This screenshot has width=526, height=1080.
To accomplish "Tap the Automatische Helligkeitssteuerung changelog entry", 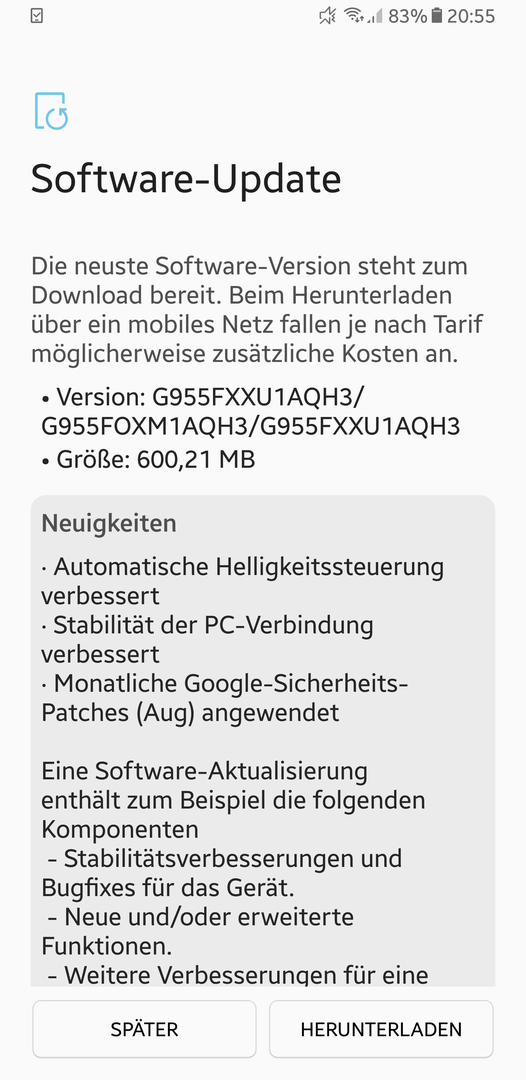I will tap(242, 581).
